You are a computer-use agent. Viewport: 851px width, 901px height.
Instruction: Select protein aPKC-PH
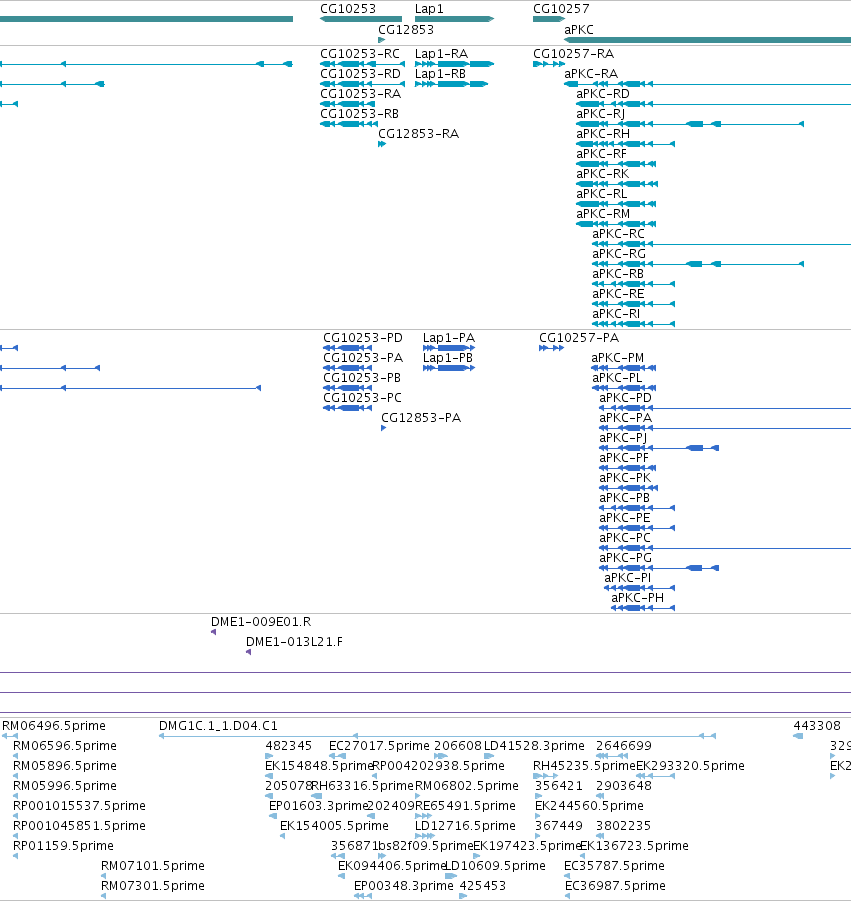[637, 598]
